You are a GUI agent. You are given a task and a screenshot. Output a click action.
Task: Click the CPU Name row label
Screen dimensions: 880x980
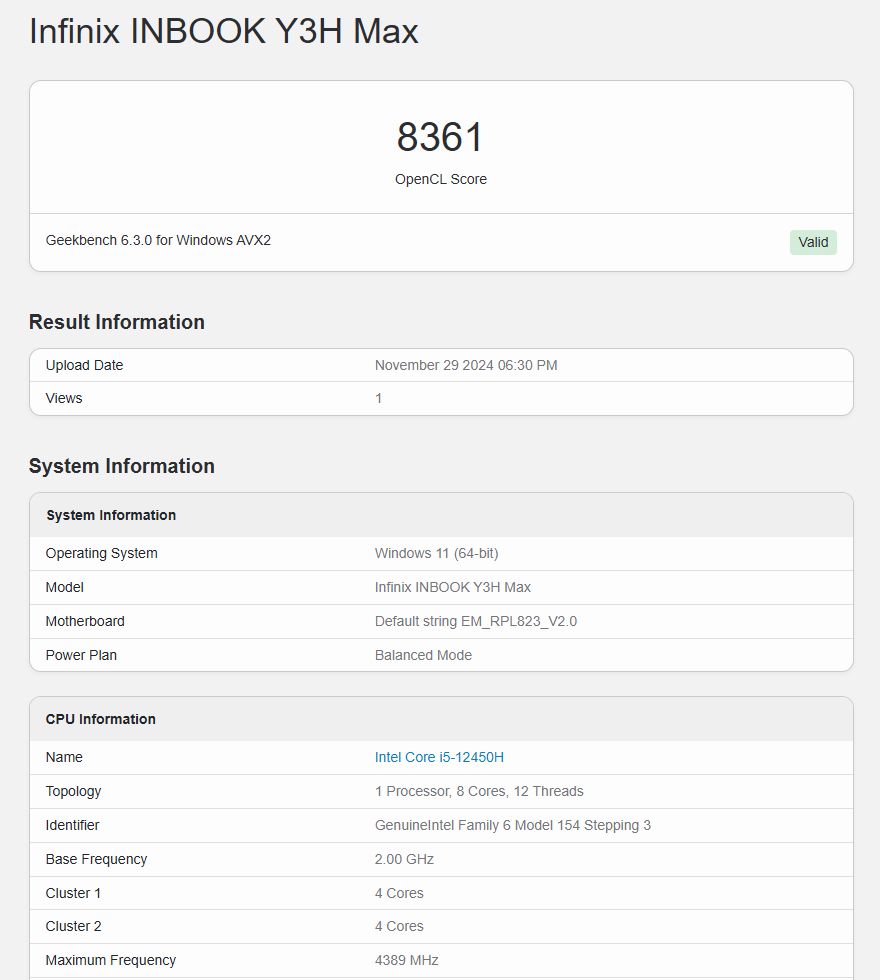[64, 757]
